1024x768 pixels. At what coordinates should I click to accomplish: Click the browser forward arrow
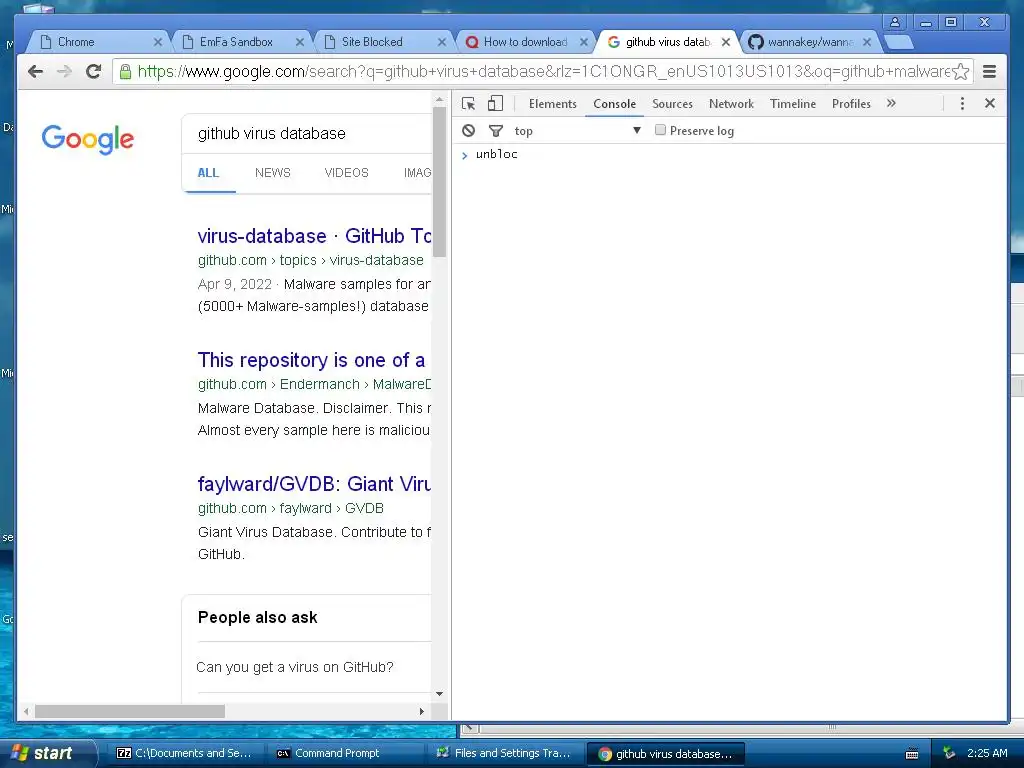(64, 71)
